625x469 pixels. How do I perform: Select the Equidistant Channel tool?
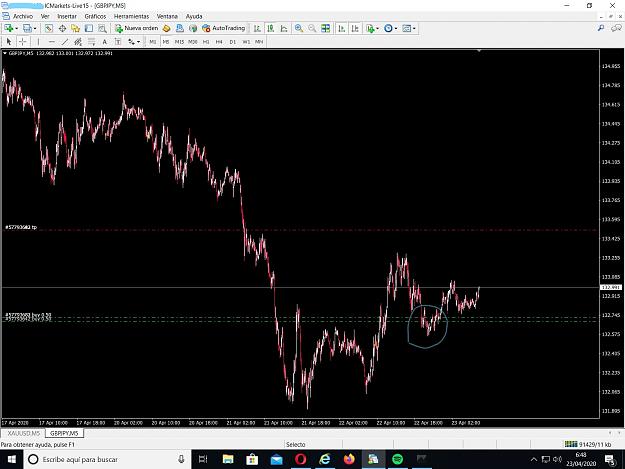click(78, 41)
